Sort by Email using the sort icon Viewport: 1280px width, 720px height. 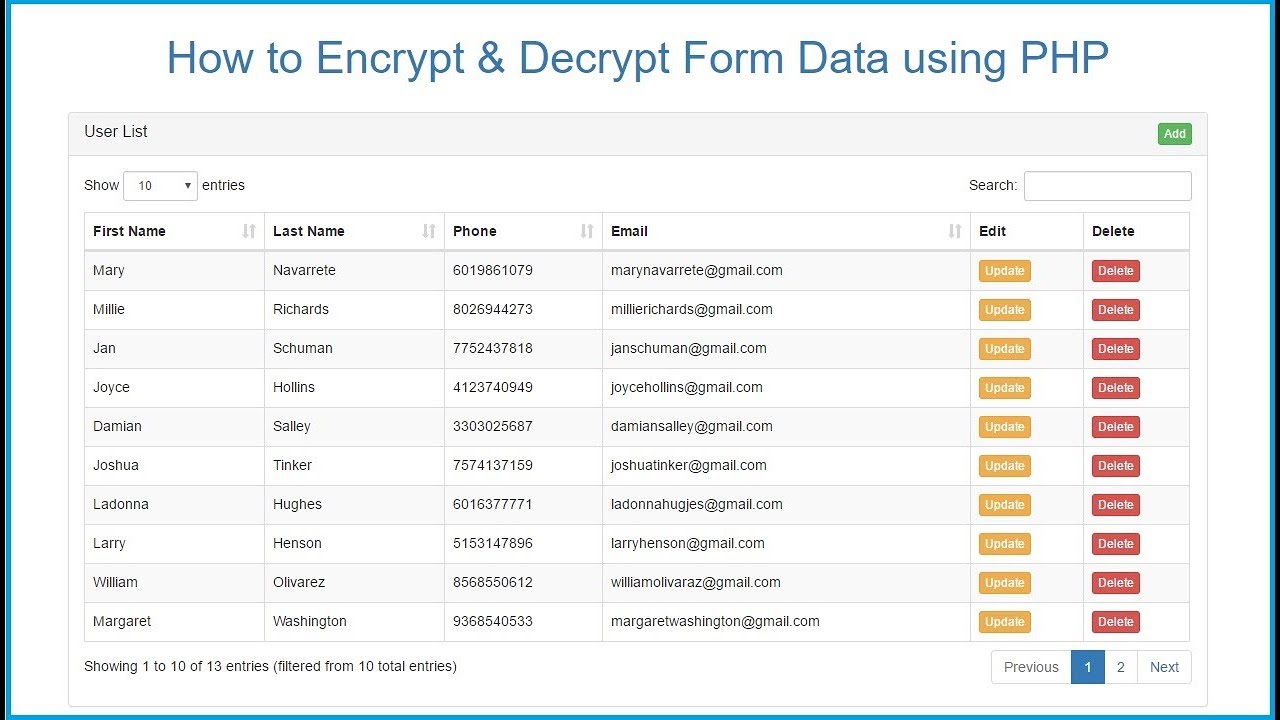[955, 231]
